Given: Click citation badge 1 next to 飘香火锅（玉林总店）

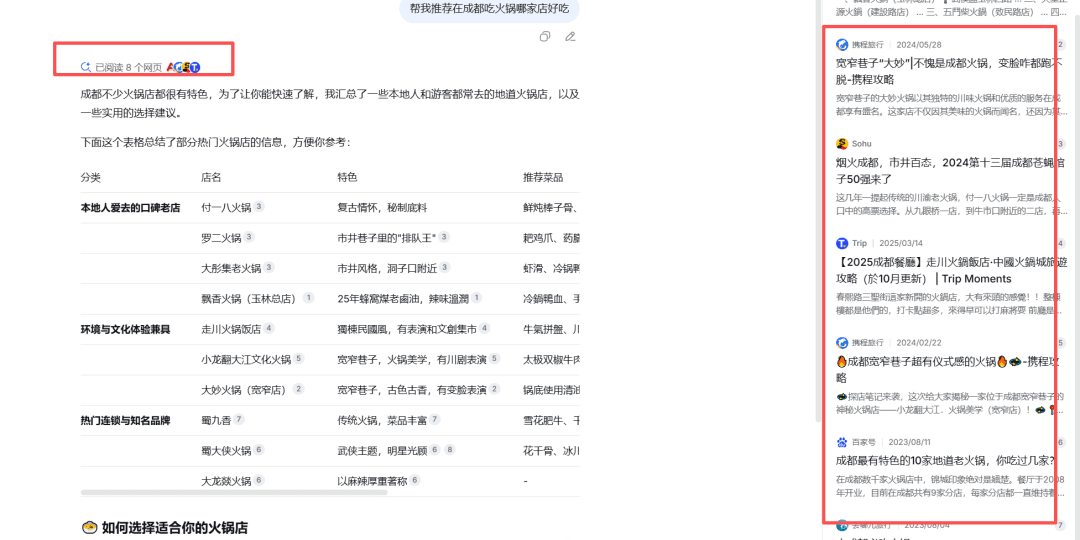Looking at the screenshot, I should tap(308, 298).
